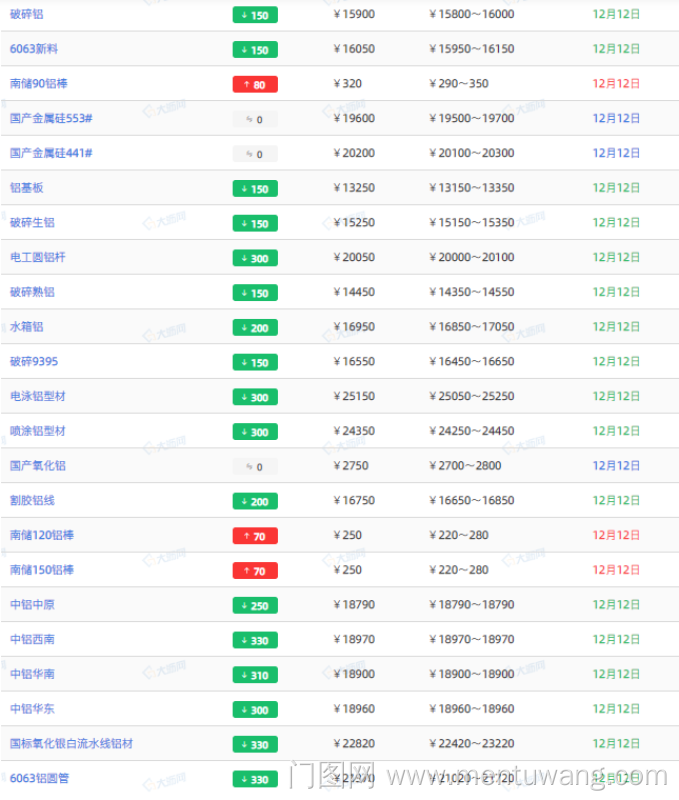
Task: Click the 6063新料 product name
Action: (32, 49)
